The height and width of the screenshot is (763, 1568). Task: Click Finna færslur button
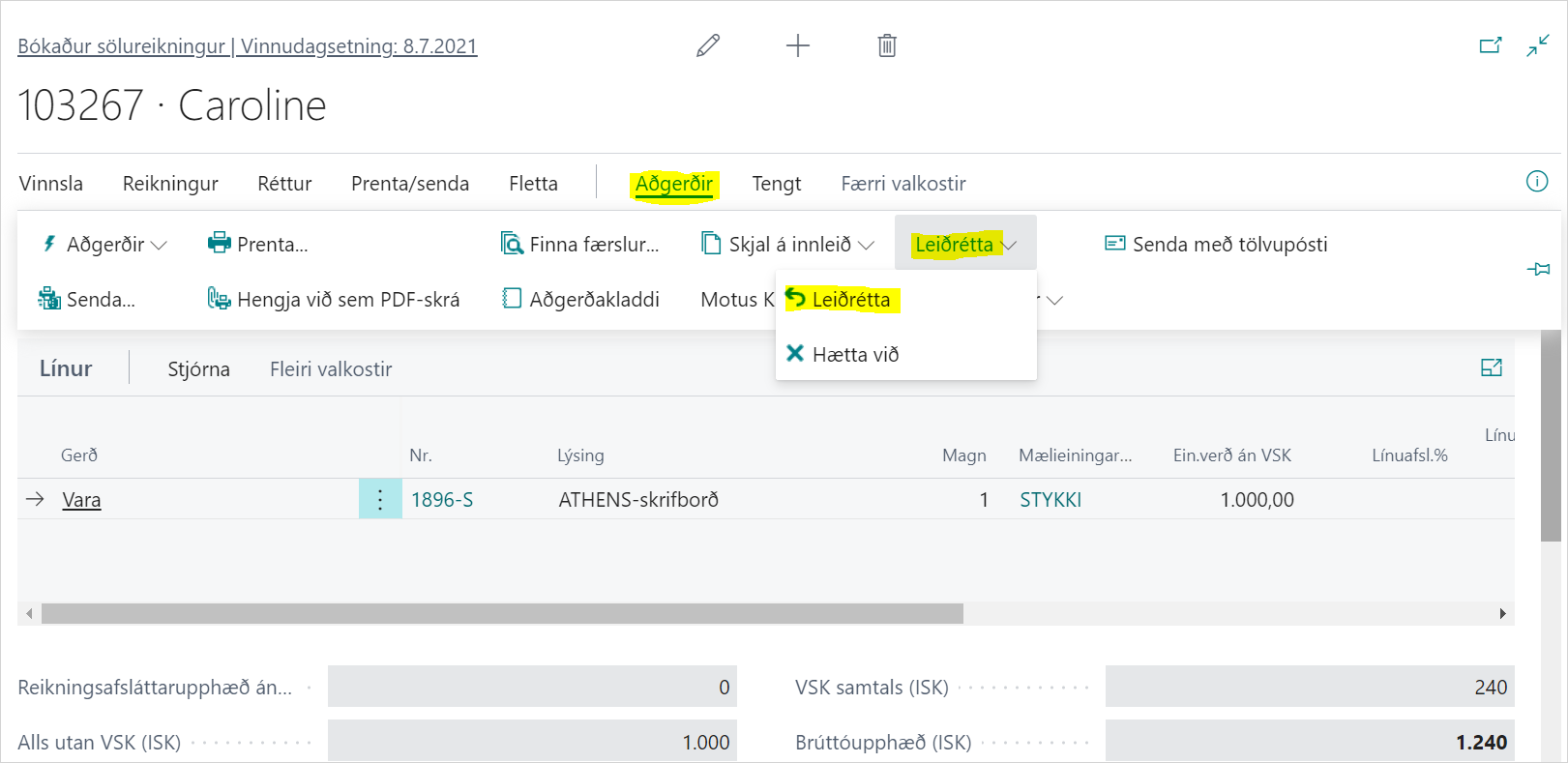pyautogui.click(x=580, y=245)
